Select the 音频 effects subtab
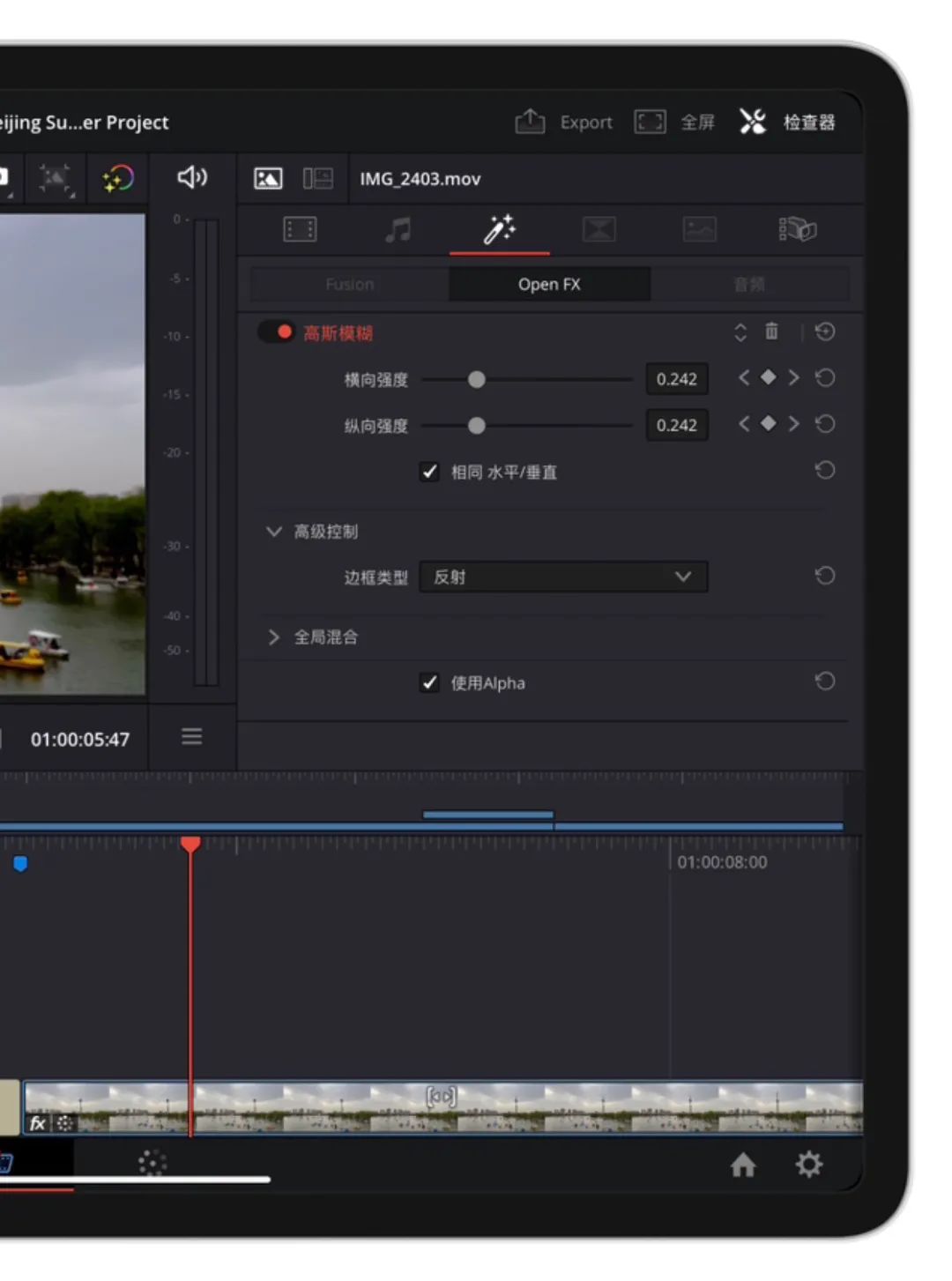The image size is (952, 1281). (749, 284)
